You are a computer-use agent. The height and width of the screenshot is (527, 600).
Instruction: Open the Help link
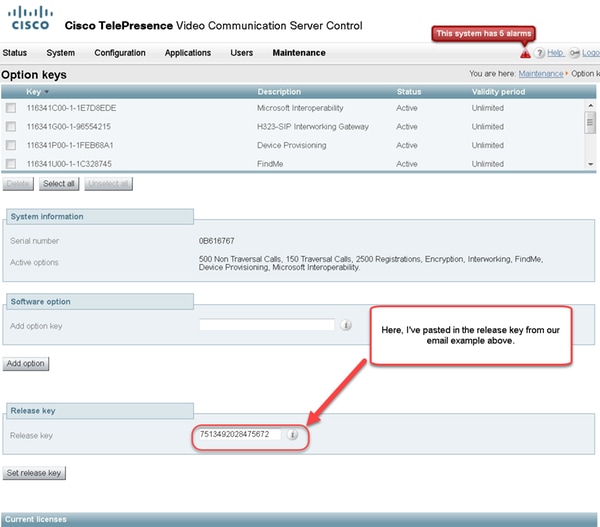click(x=555, y=53)
